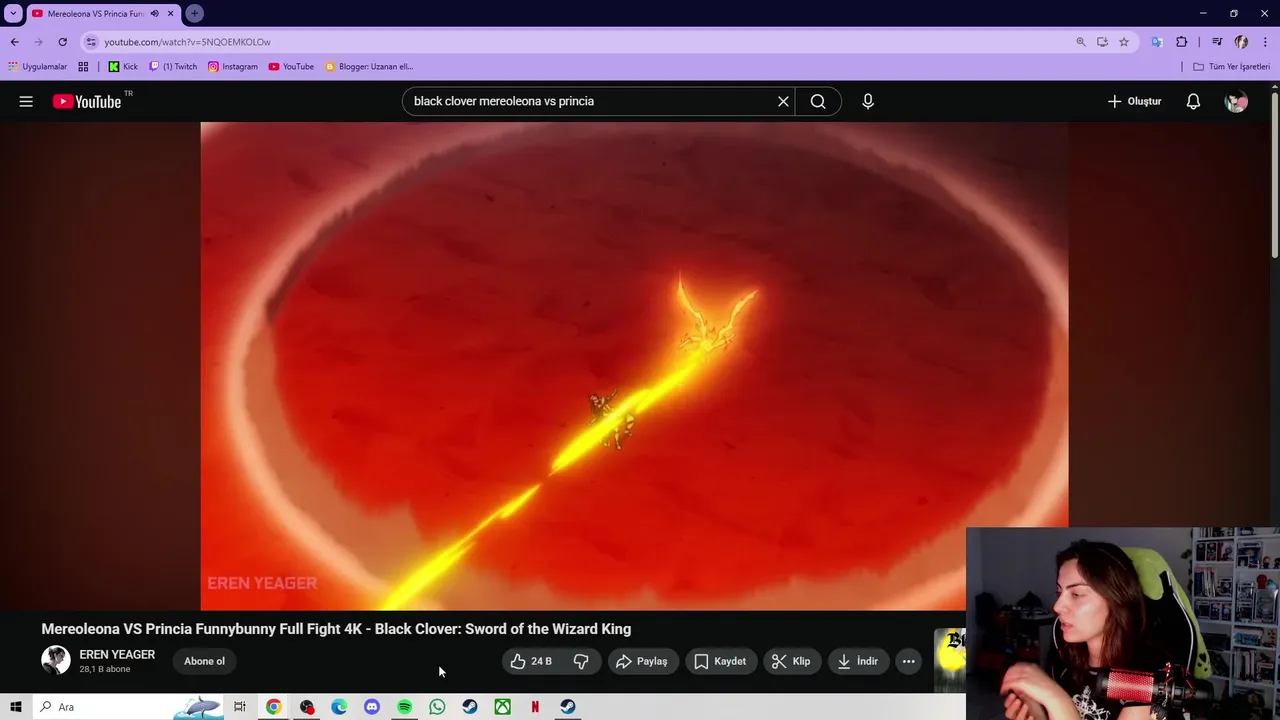Clear the search text with the X

(783, 101)
